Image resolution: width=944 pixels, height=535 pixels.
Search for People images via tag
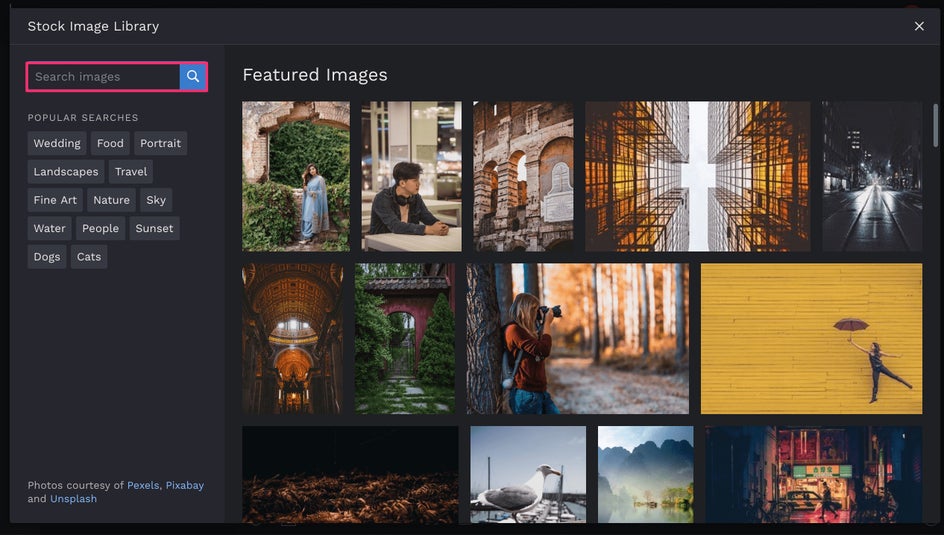click(x=101, y=228)
